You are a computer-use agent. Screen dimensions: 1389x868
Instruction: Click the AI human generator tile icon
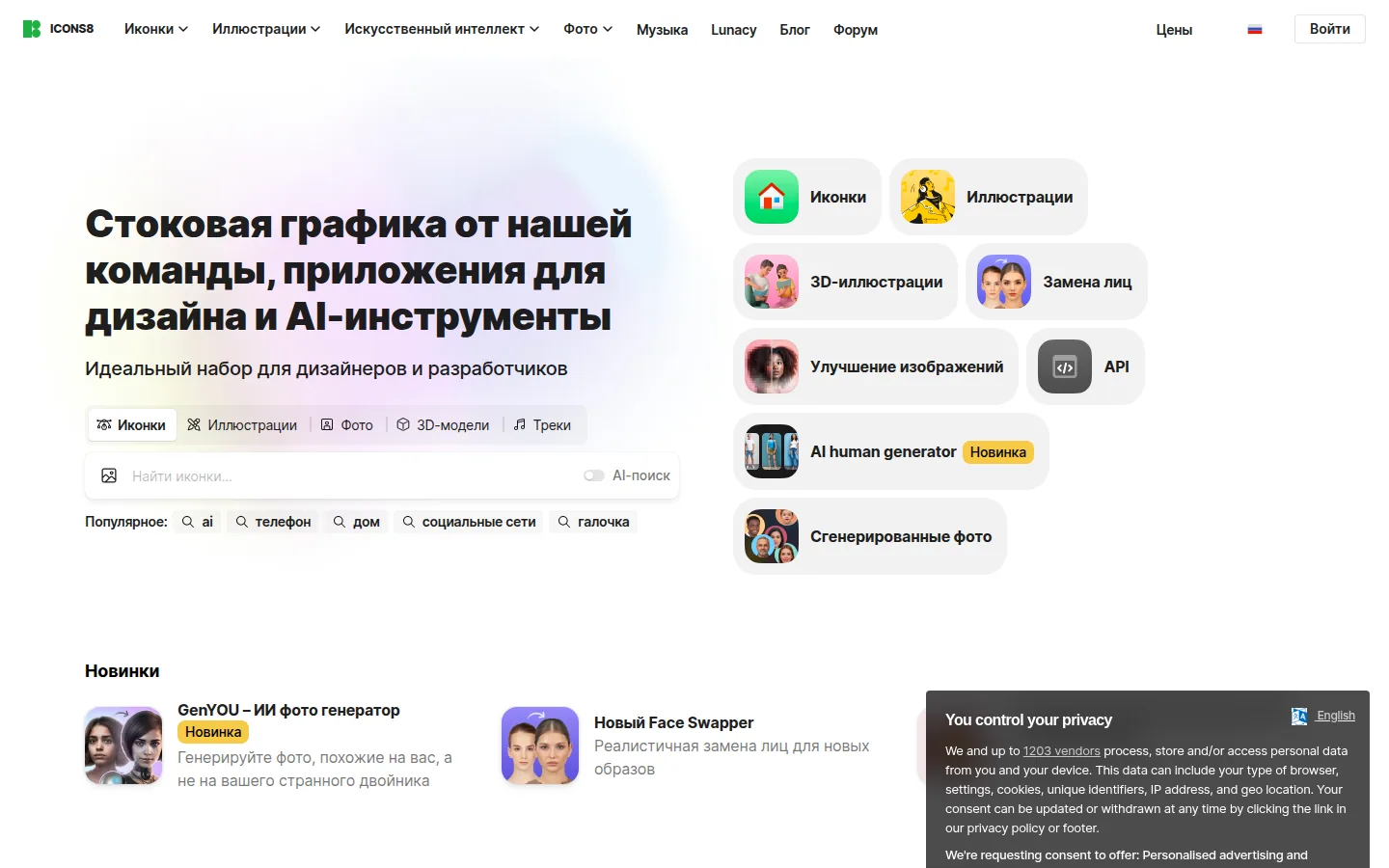tap(772, 451)
